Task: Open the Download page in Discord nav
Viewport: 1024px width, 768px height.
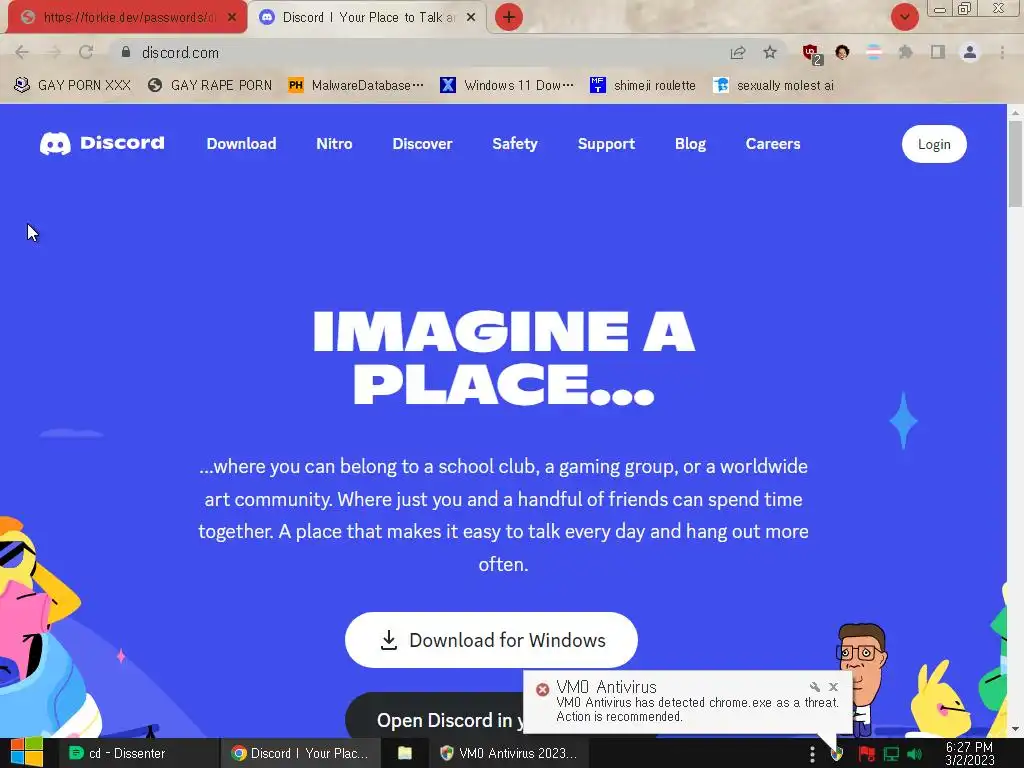Action: point(241,144)
